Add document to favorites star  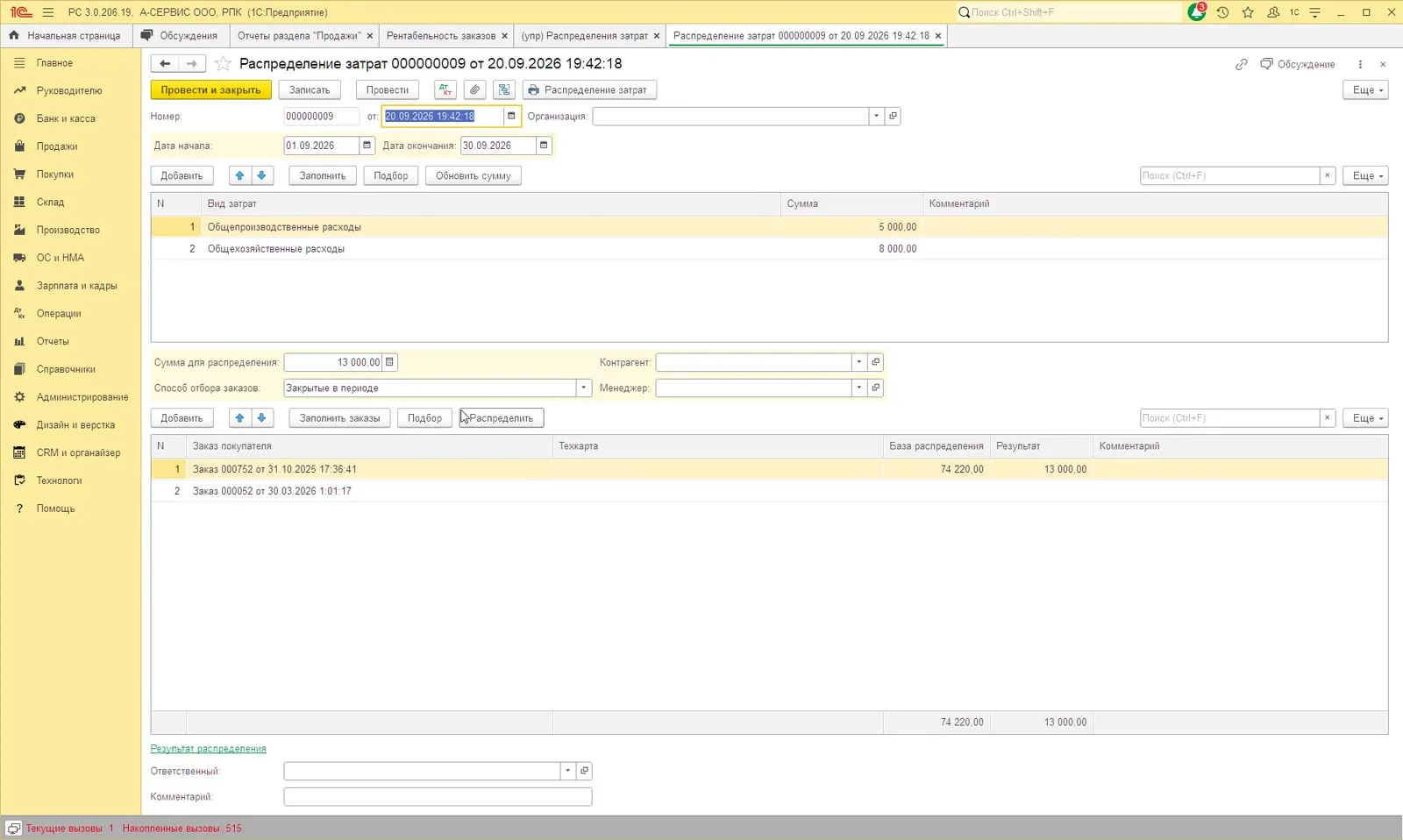pyautogui.click(x=224, y=63)
